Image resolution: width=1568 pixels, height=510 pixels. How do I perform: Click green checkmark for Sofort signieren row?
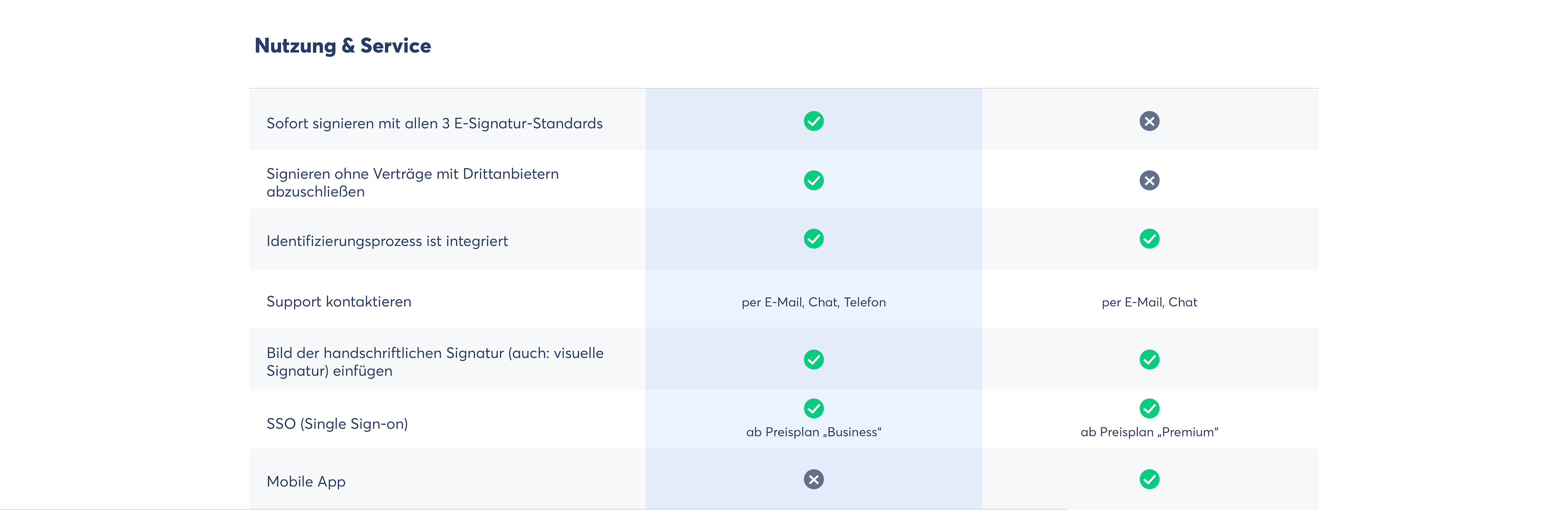813,121
